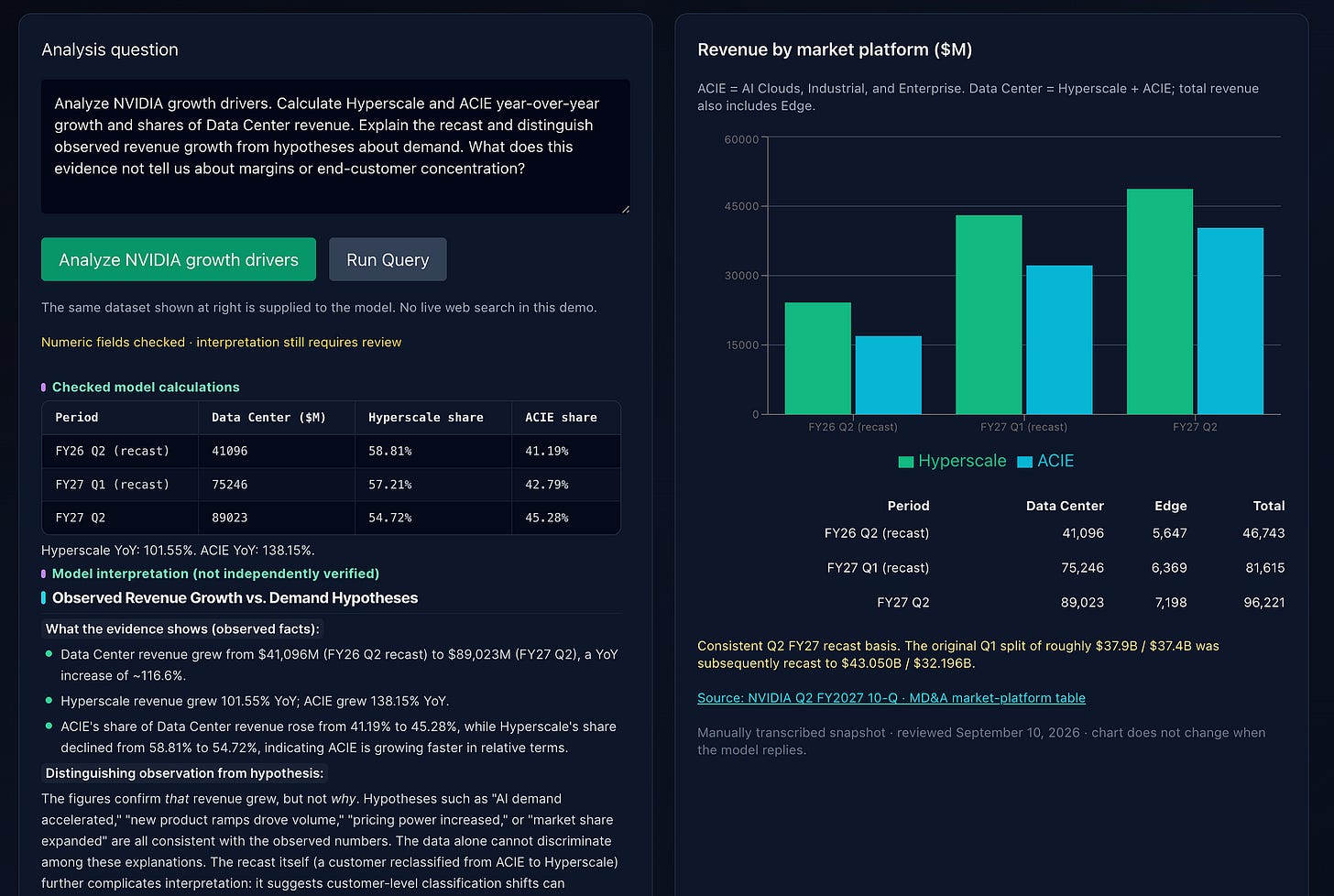This screenshot has width=1334, height=896.
Task: Click the "Model interpretation (not independently verified)" heading
Action: [x=215, y=574]
